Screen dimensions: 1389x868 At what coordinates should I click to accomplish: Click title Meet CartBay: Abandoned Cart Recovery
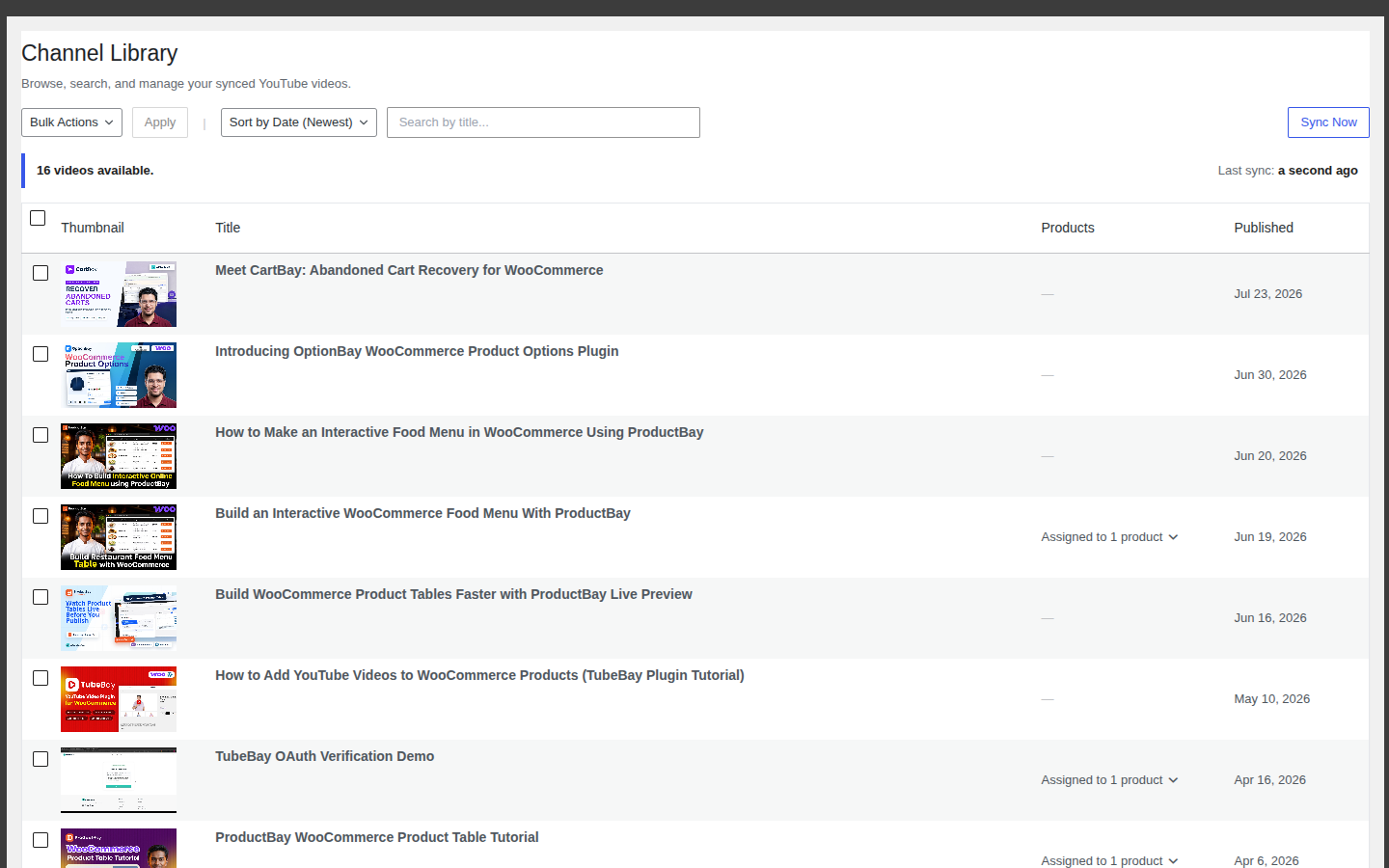point(409,270)
